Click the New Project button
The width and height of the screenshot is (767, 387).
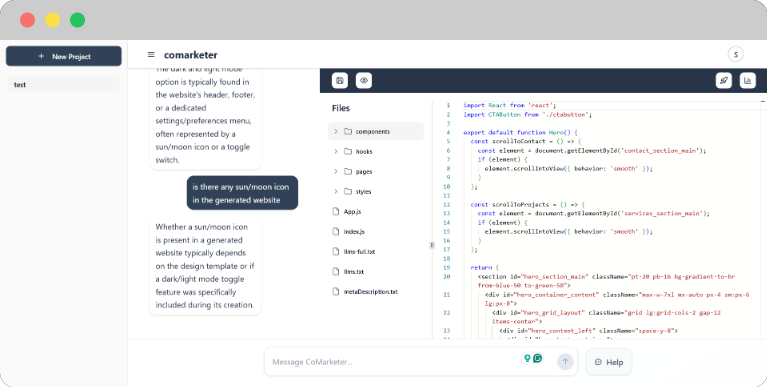(x=64, y=56)
